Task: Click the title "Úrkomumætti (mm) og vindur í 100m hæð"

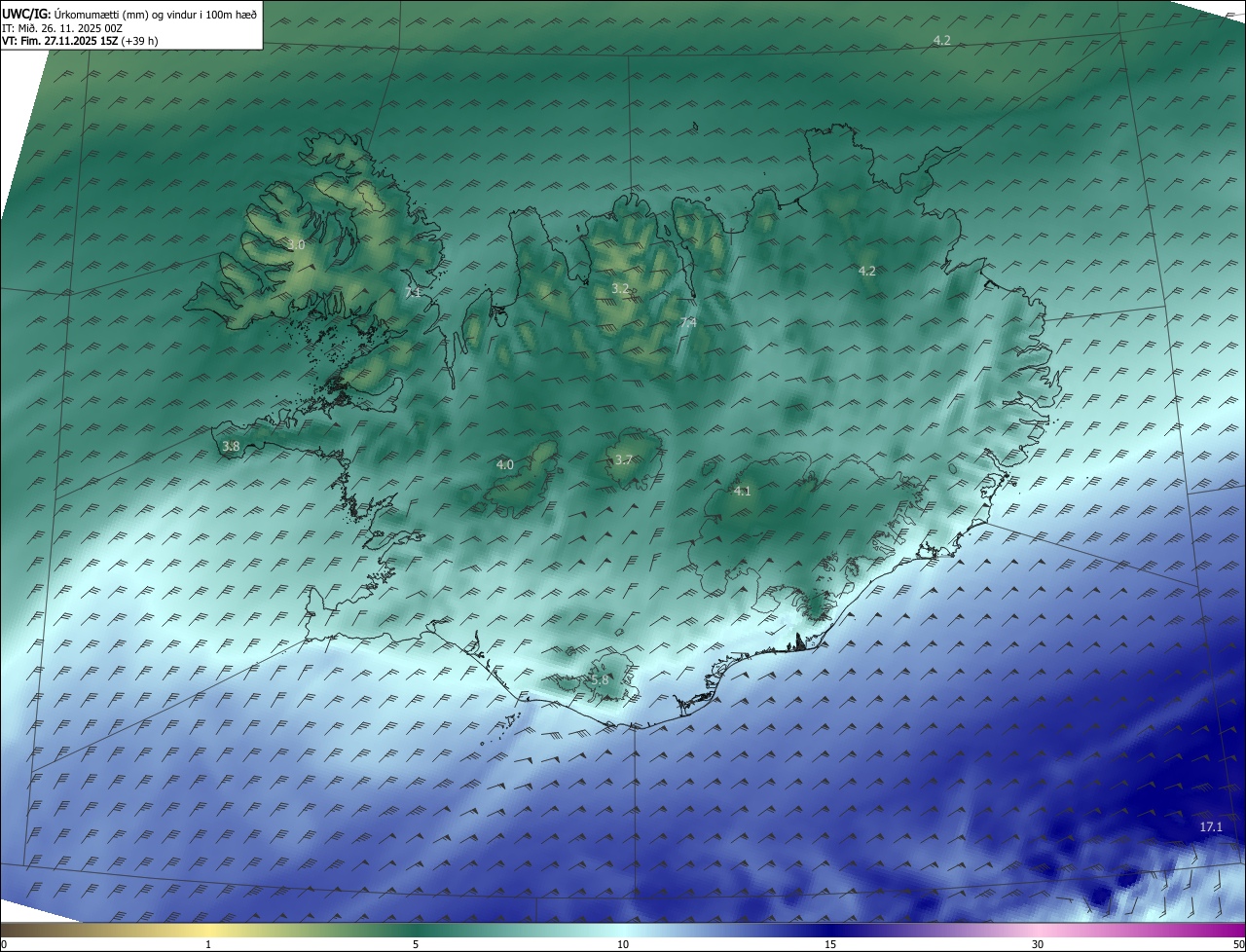Action: pos(156,15)
